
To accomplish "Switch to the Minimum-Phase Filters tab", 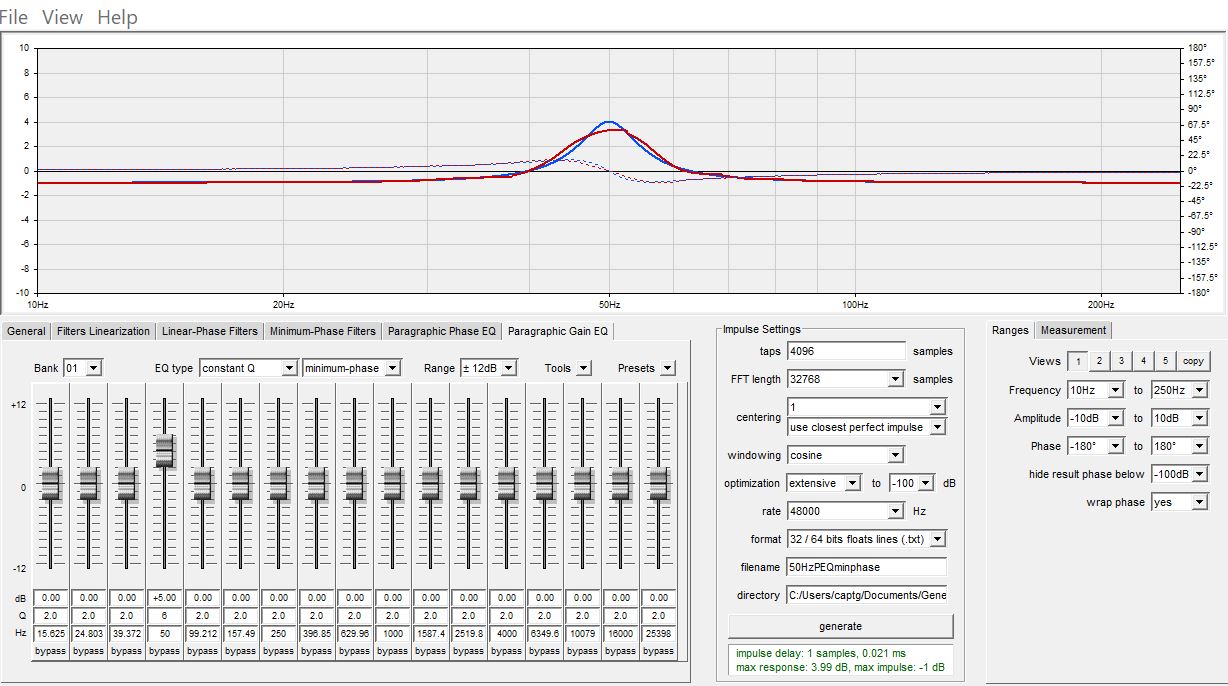I will coord(323,331).
